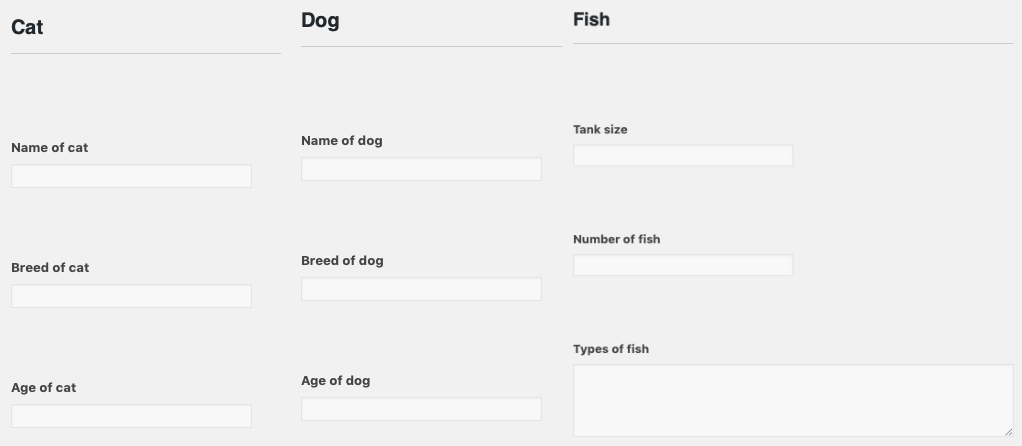The width and height of the screenshot is (1022, 446).
Task: Select the Dog section heading
Action: tap(320, 21)
